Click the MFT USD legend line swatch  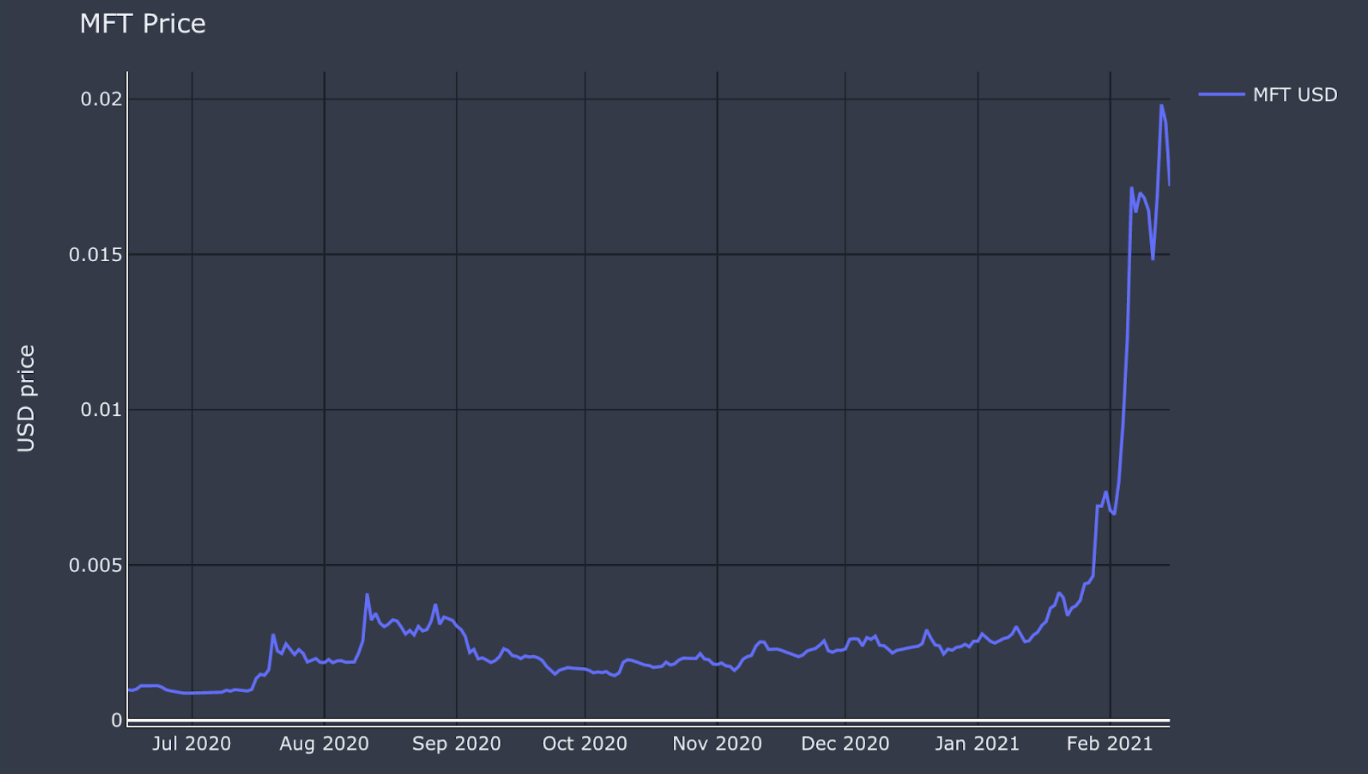click(x=1220, y=95)
